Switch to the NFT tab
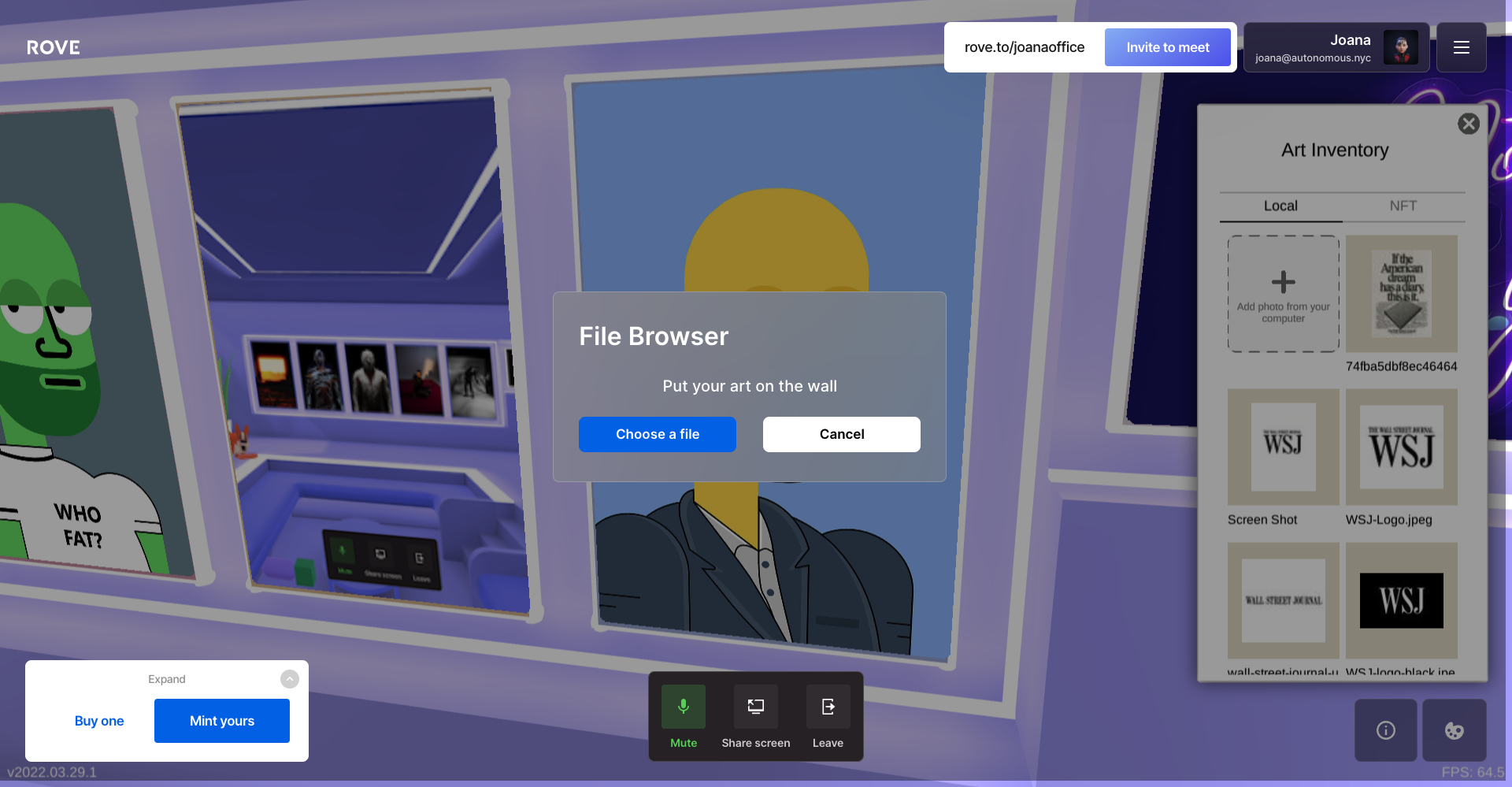 pos(1403,206)
